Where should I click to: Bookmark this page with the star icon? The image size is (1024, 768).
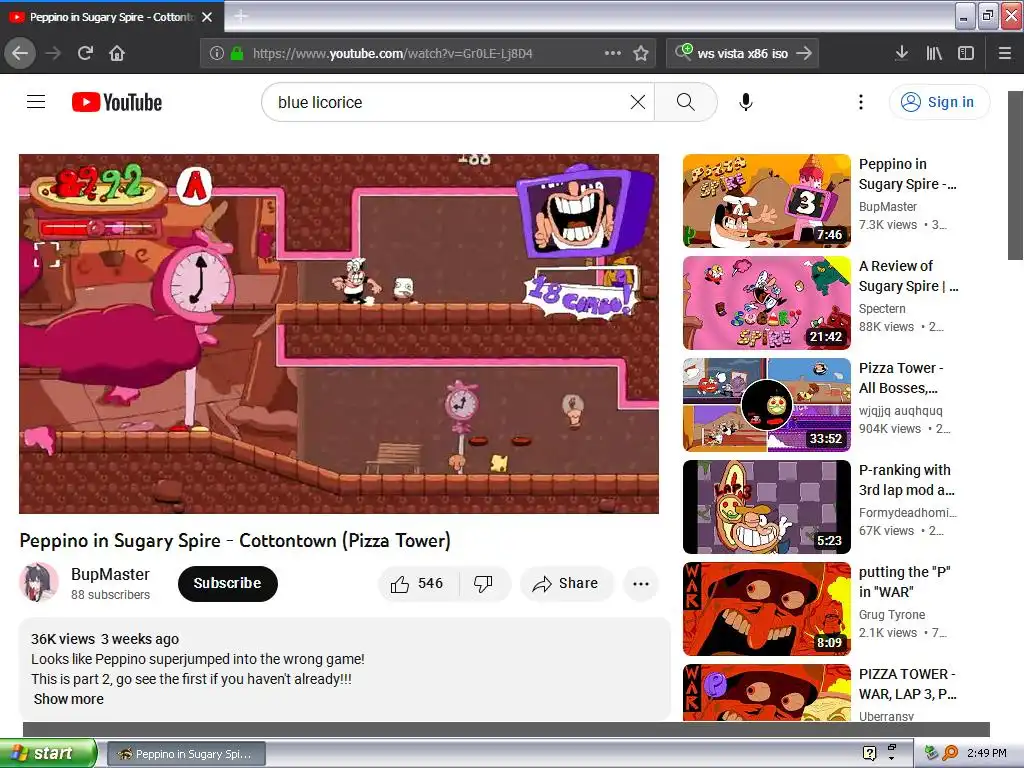coord(641,53)
